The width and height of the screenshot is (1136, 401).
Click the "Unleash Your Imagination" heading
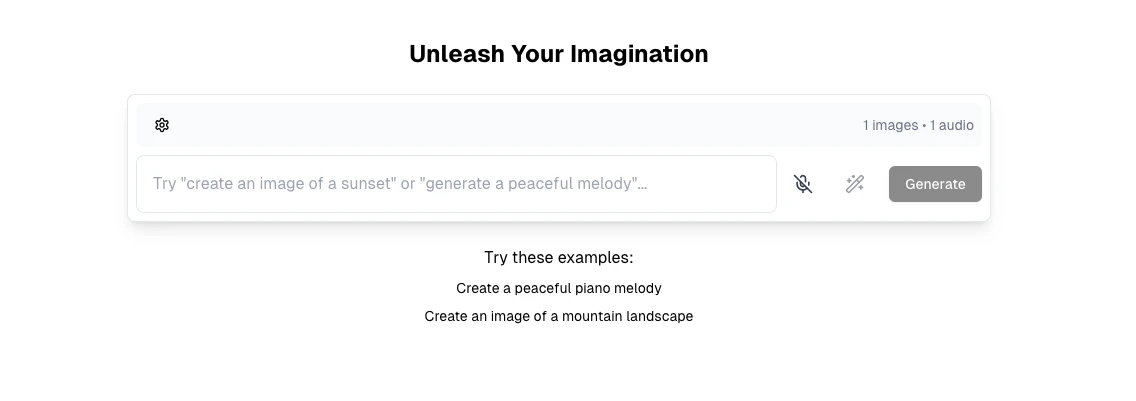coord(559,54)
